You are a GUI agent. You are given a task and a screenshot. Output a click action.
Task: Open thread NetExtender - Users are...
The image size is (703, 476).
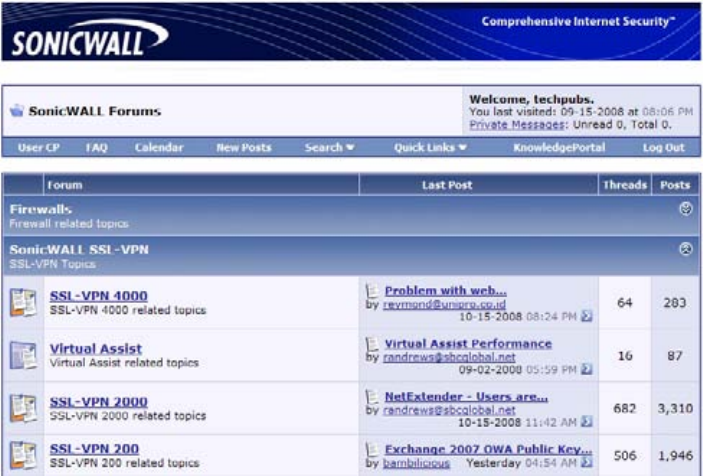point(466,397)
